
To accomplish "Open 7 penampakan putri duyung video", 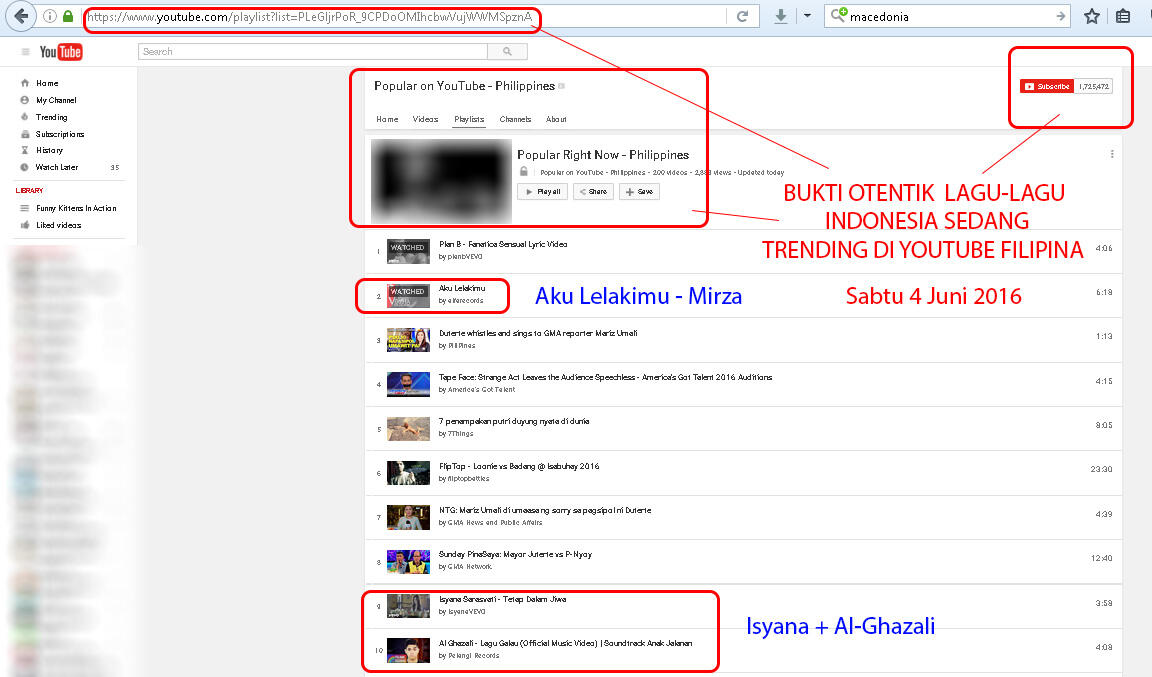I will (514, 421).
